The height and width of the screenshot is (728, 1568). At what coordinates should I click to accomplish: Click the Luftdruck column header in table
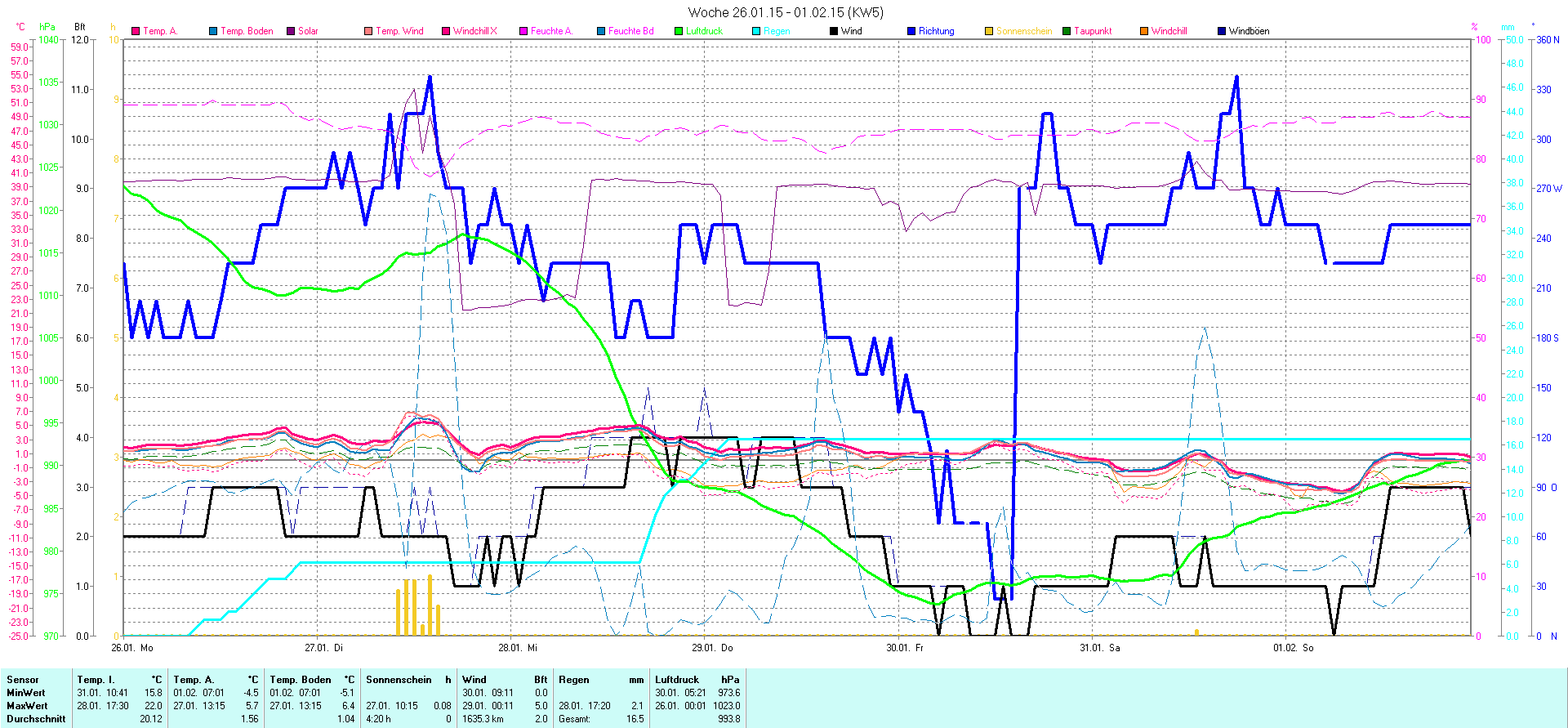click(677, 680)
